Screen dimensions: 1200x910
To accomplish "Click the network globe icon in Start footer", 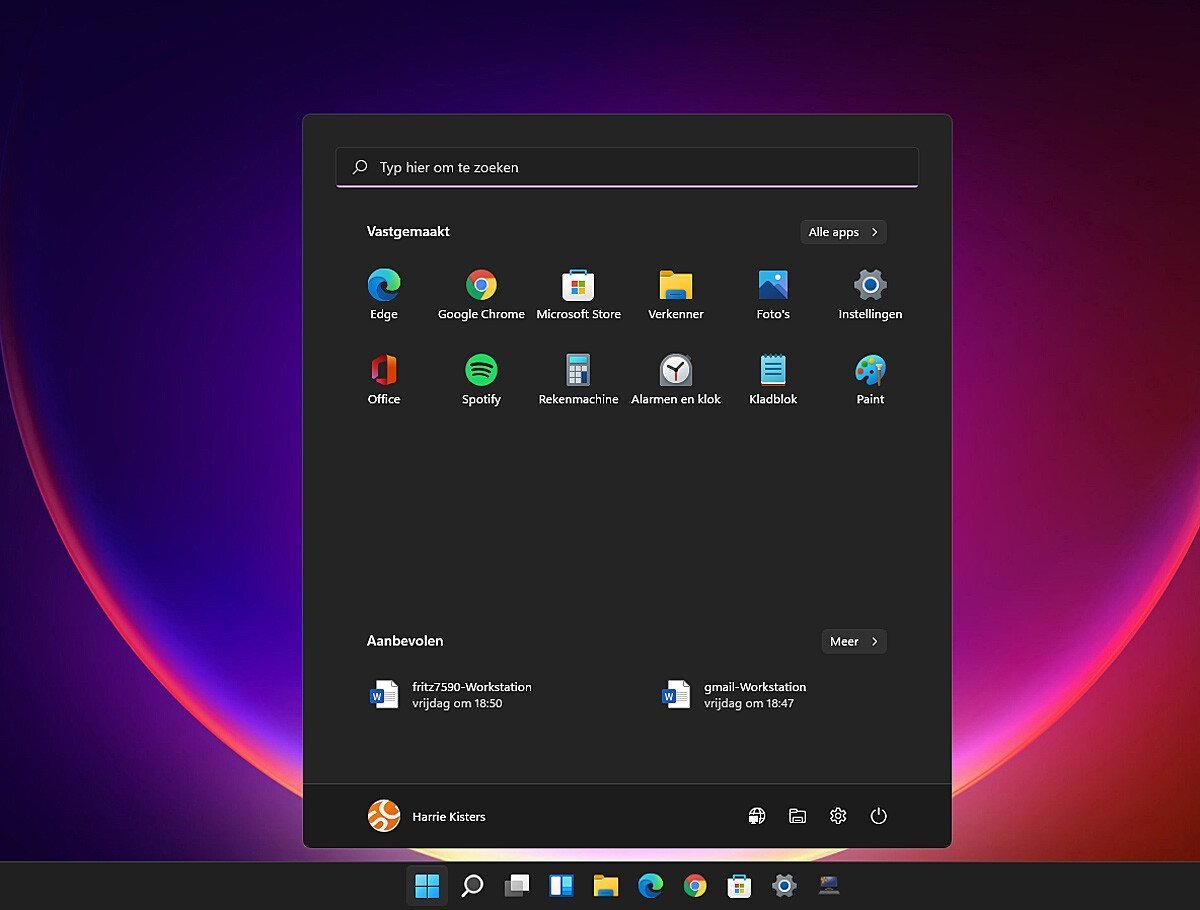I will (757, 816).
